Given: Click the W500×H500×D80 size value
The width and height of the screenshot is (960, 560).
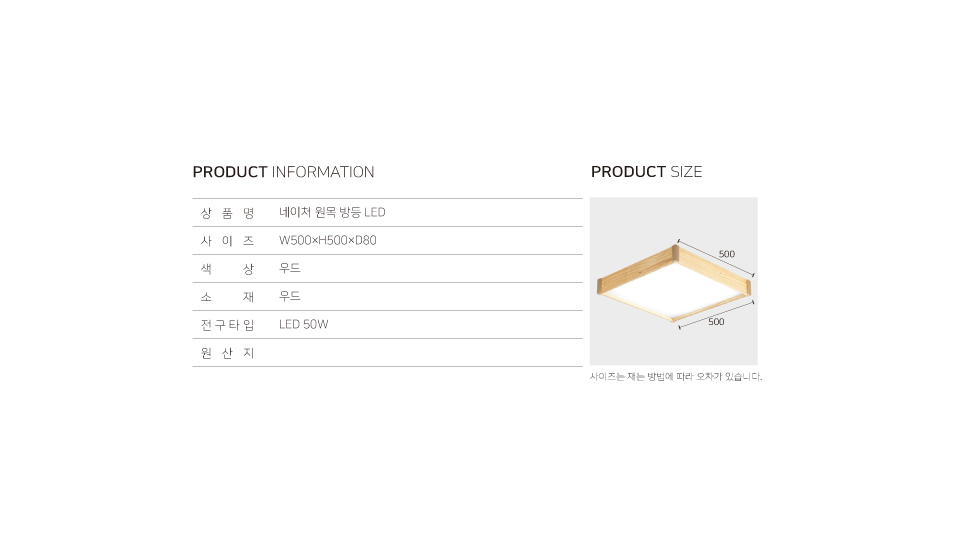Looking at the screenshot, I should (x=327, y=241).
